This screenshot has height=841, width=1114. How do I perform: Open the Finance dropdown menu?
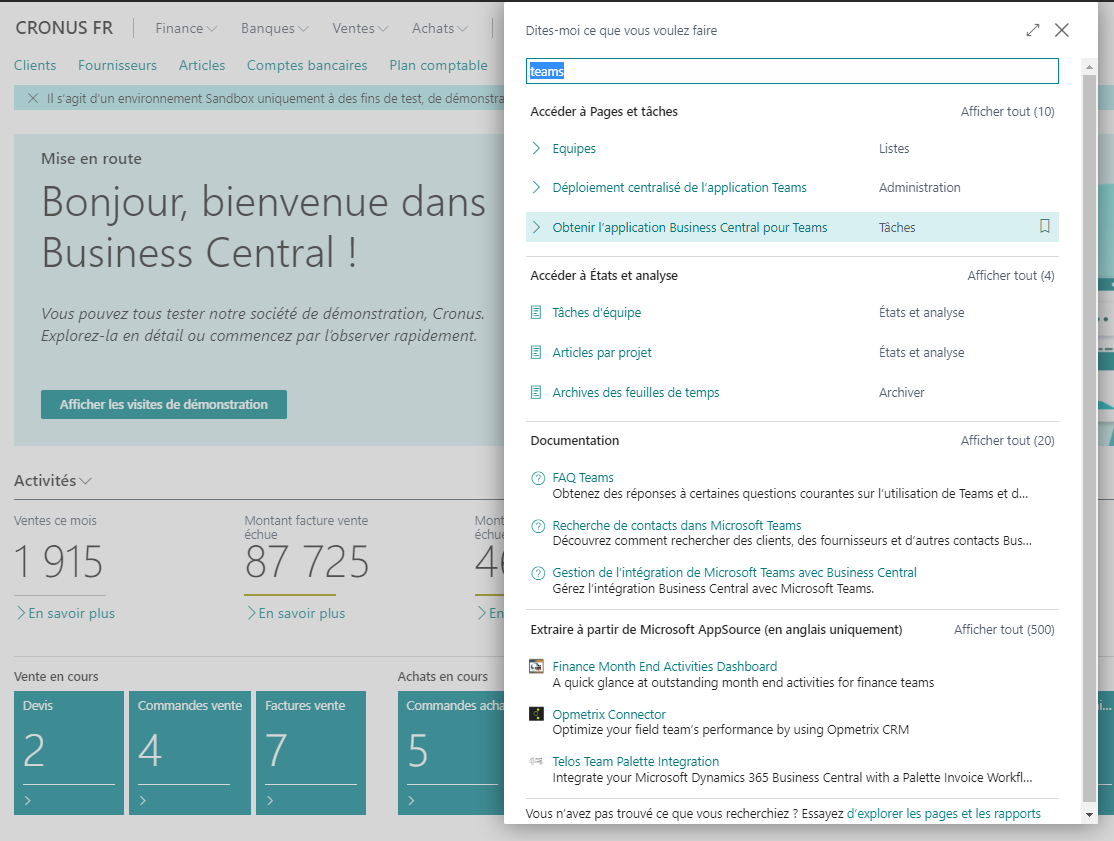(186, 28)
